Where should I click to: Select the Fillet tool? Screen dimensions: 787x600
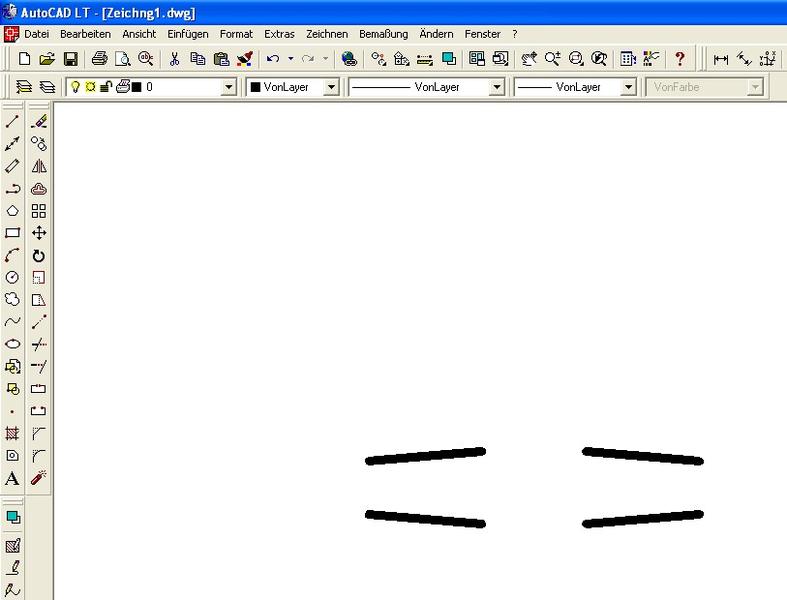point(39,455)
